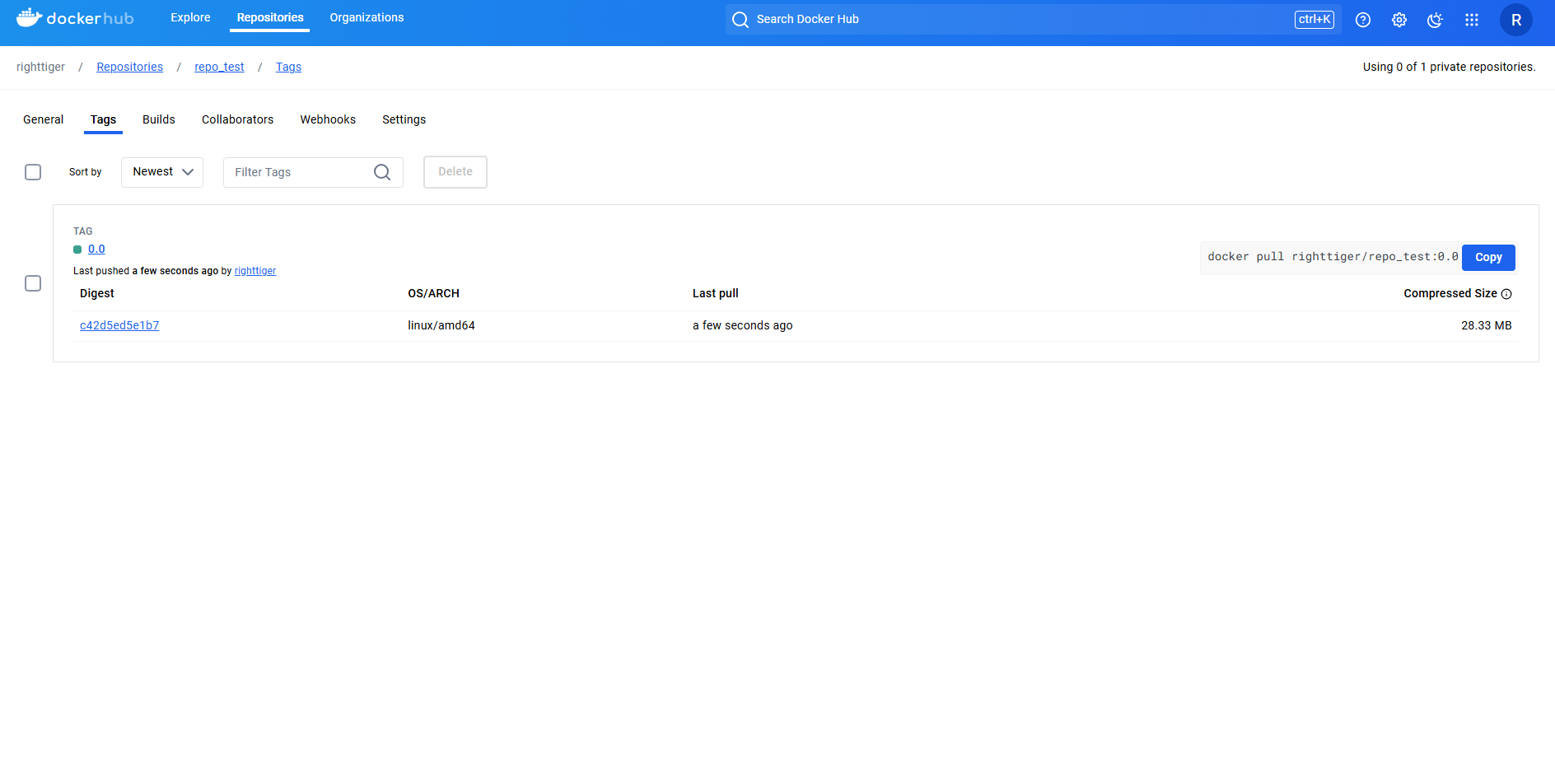
Task: Check the select-all tags checkbox
Action: 33,172
